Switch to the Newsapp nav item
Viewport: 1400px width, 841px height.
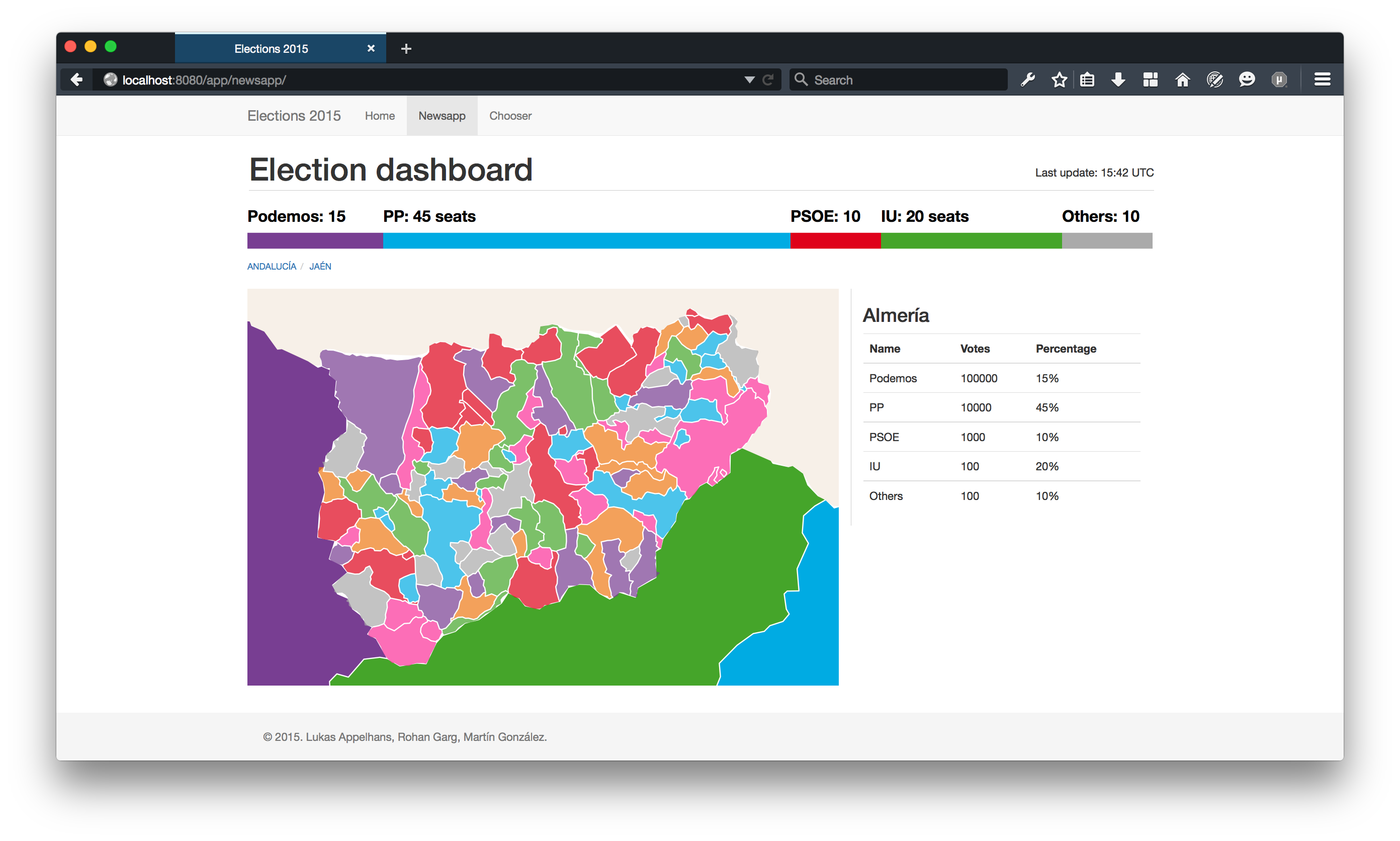(442, 116)
